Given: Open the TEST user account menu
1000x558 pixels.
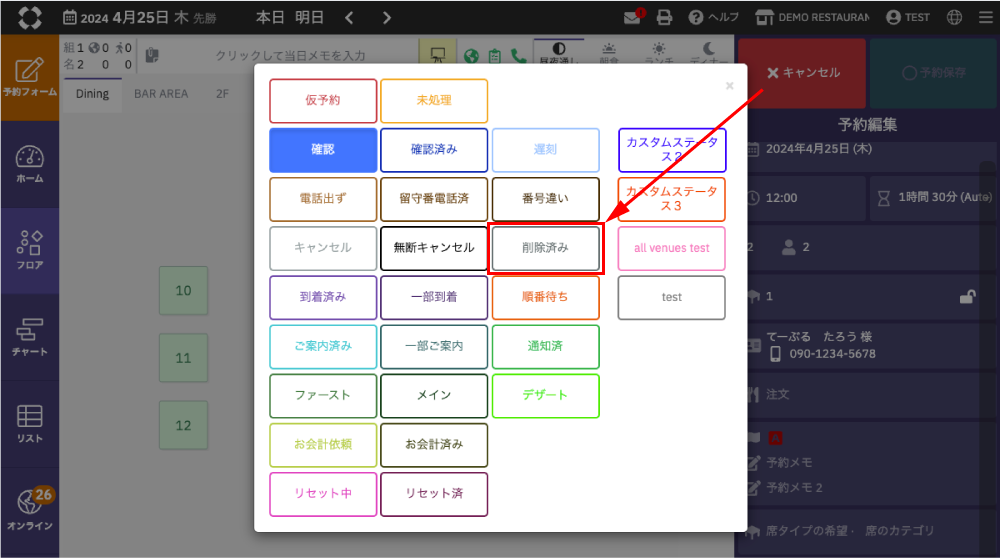Looking at the screenshot, I should click(907, 17).
